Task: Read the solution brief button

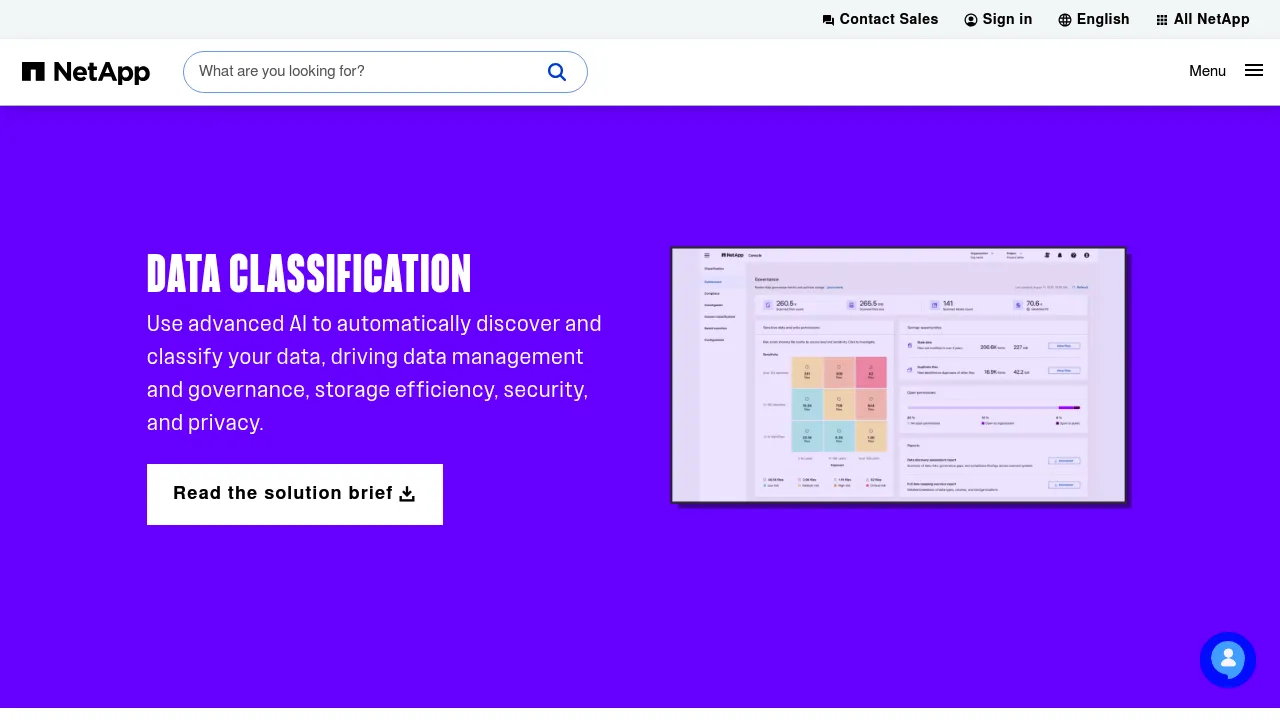Action: coord(295,494)
